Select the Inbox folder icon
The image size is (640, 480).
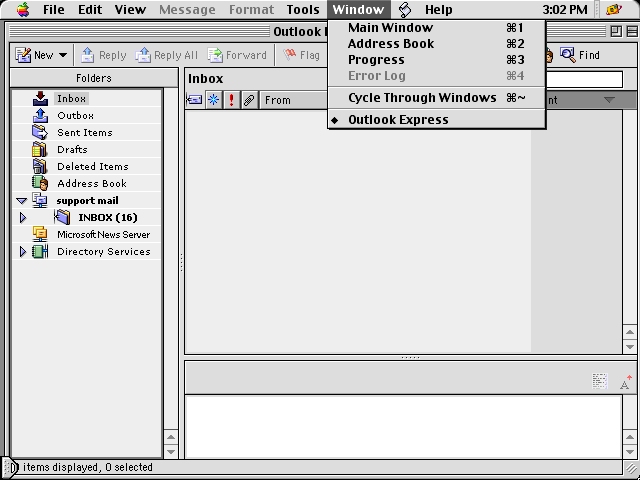click(40, 99)
